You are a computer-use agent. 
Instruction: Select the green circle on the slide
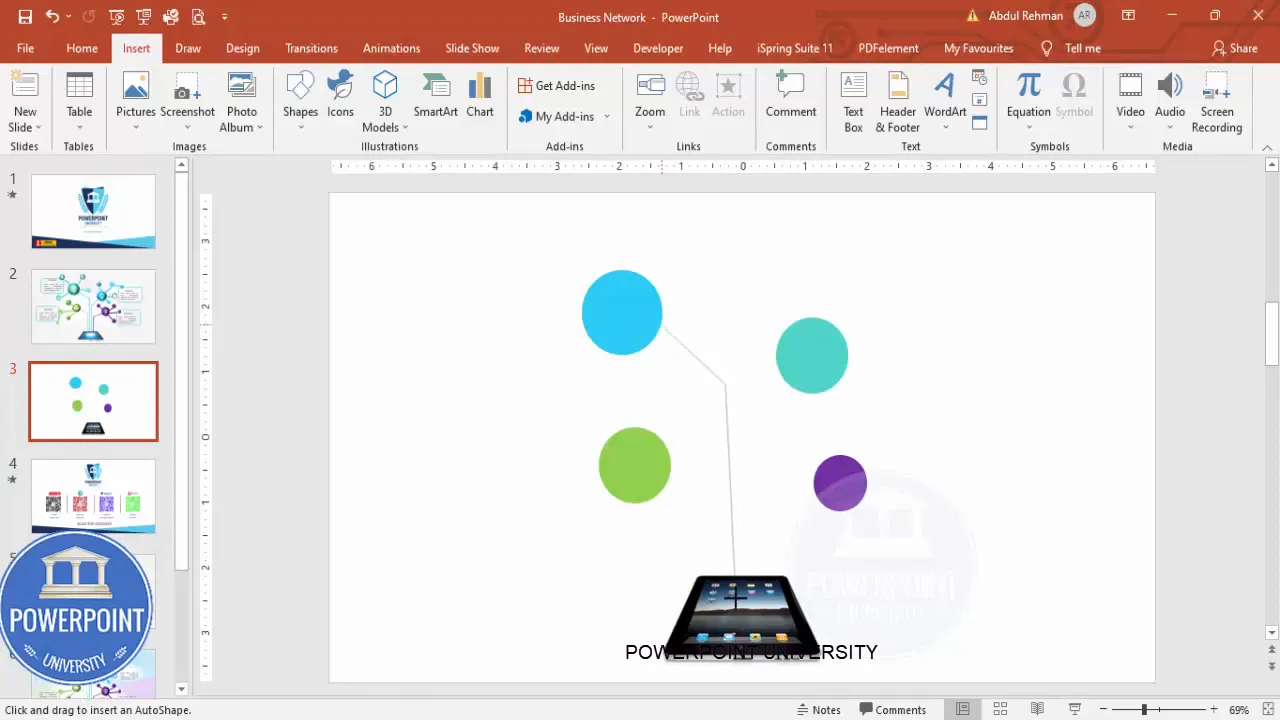635,465
